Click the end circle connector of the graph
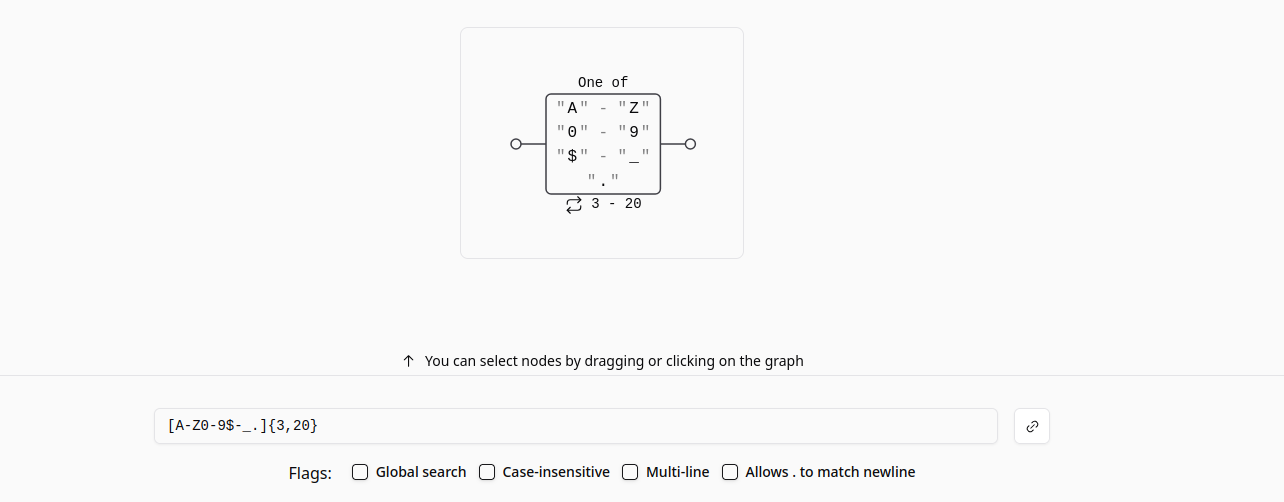The width and height of the screenshot is (1284, 502). [x=690, y=144]
